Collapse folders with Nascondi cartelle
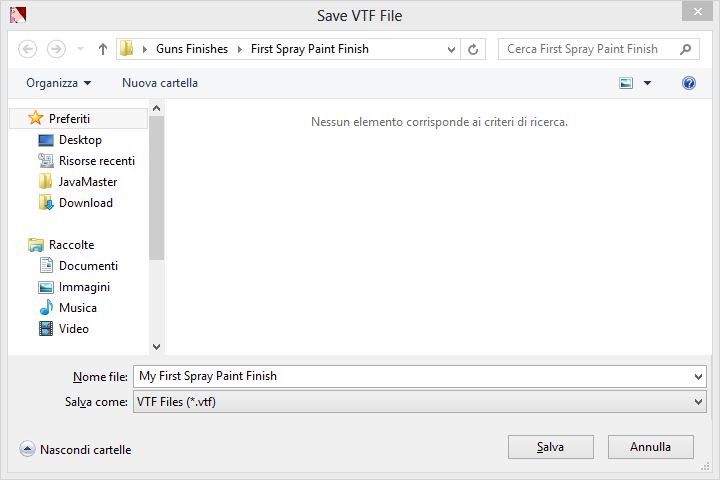This screenshot has width=720, height=480. point(76,450)
